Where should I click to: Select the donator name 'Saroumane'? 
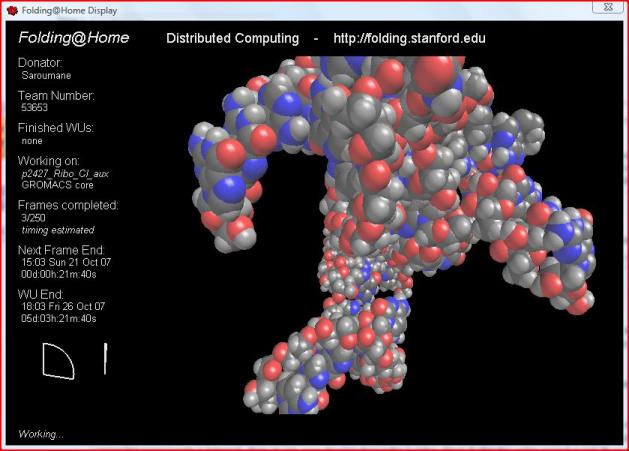tap(46, 75)
